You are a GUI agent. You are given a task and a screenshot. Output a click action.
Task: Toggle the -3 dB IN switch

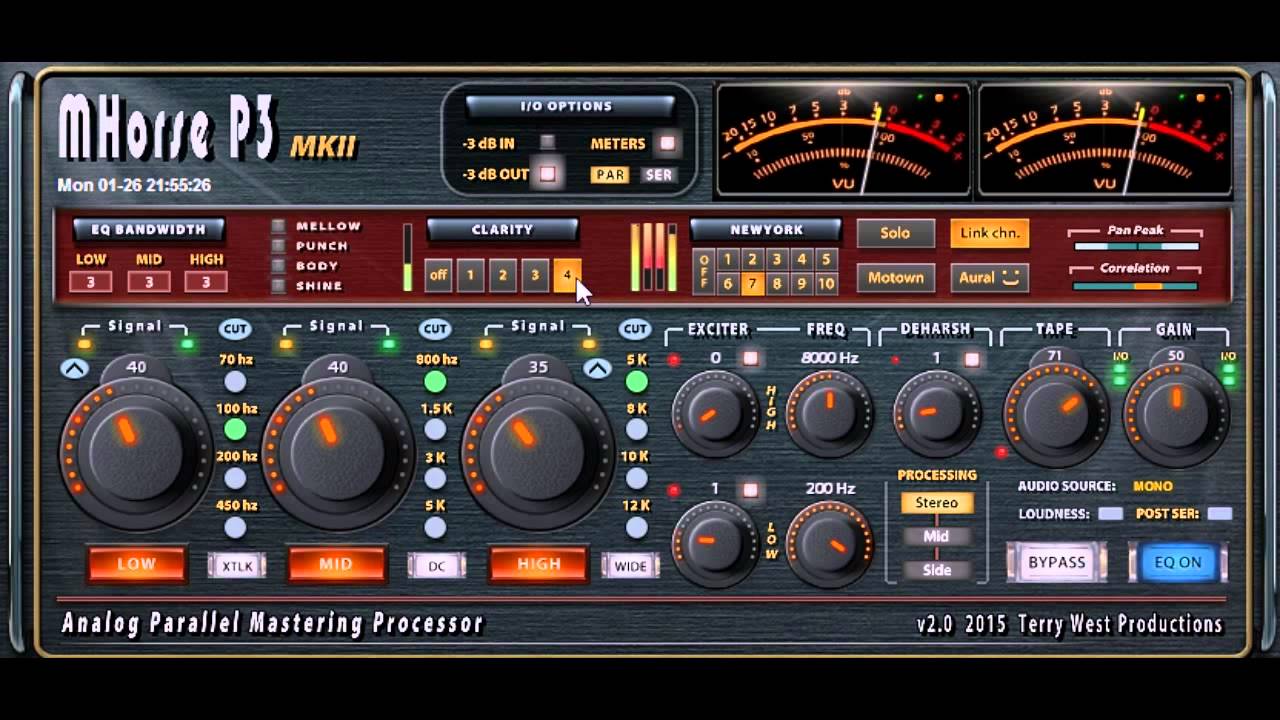click(x=547, y=143)
